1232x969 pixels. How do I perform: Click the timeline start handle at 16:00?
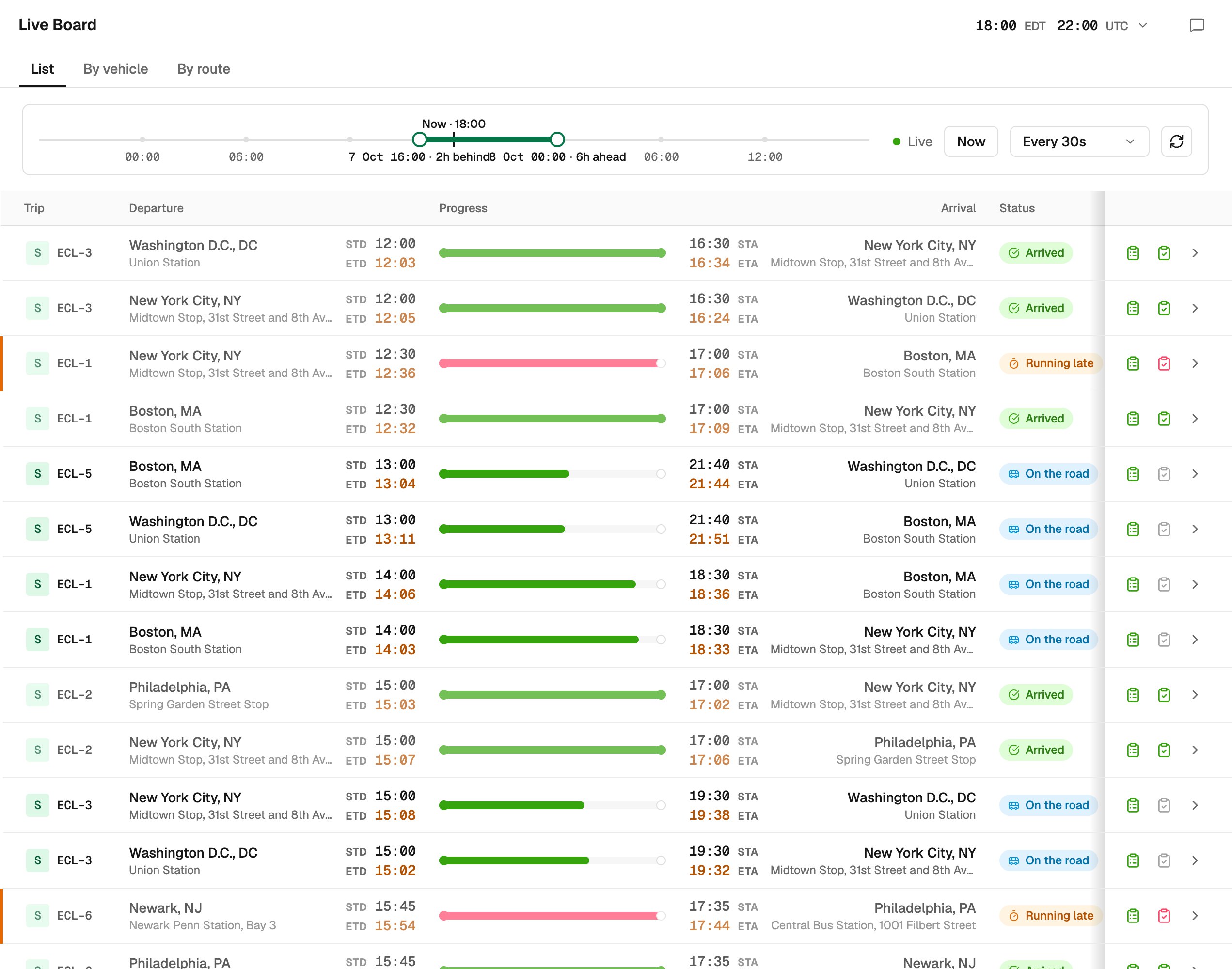click(x=419, y=139)
